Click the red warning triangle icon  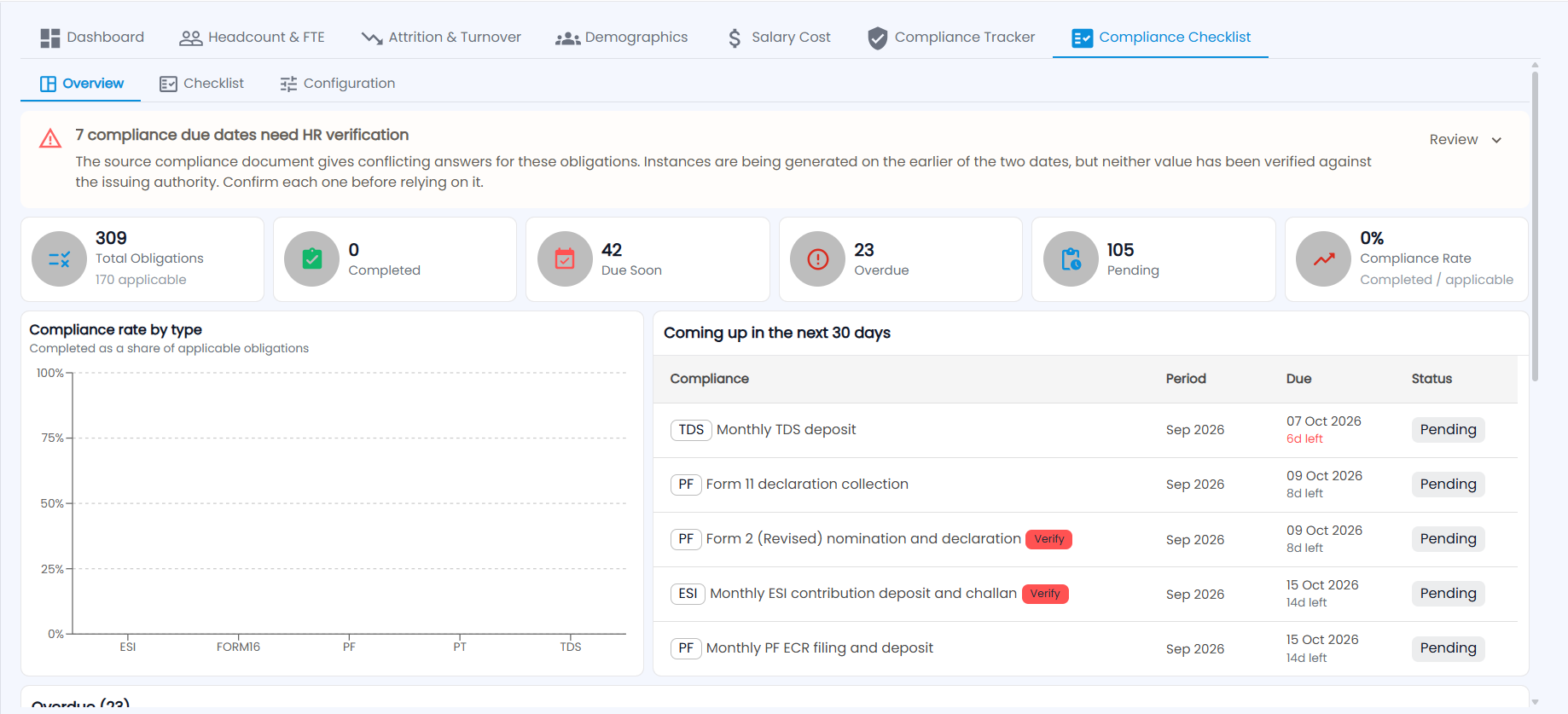(x=50, y=138)
